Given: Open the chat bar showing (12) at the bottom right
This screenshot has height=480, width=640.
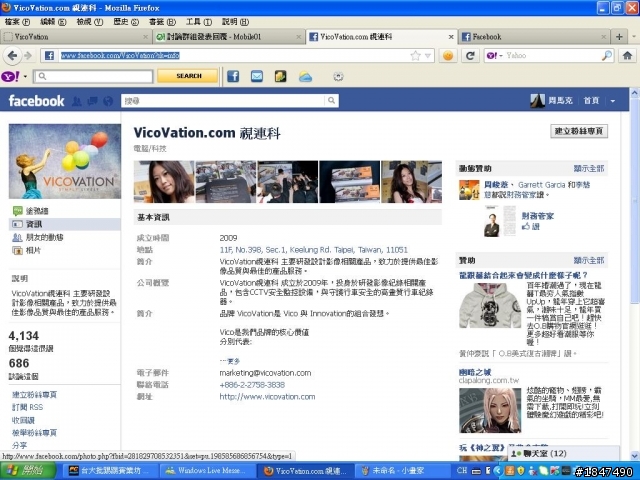Looking at the screenshot, I should (563, 453).
